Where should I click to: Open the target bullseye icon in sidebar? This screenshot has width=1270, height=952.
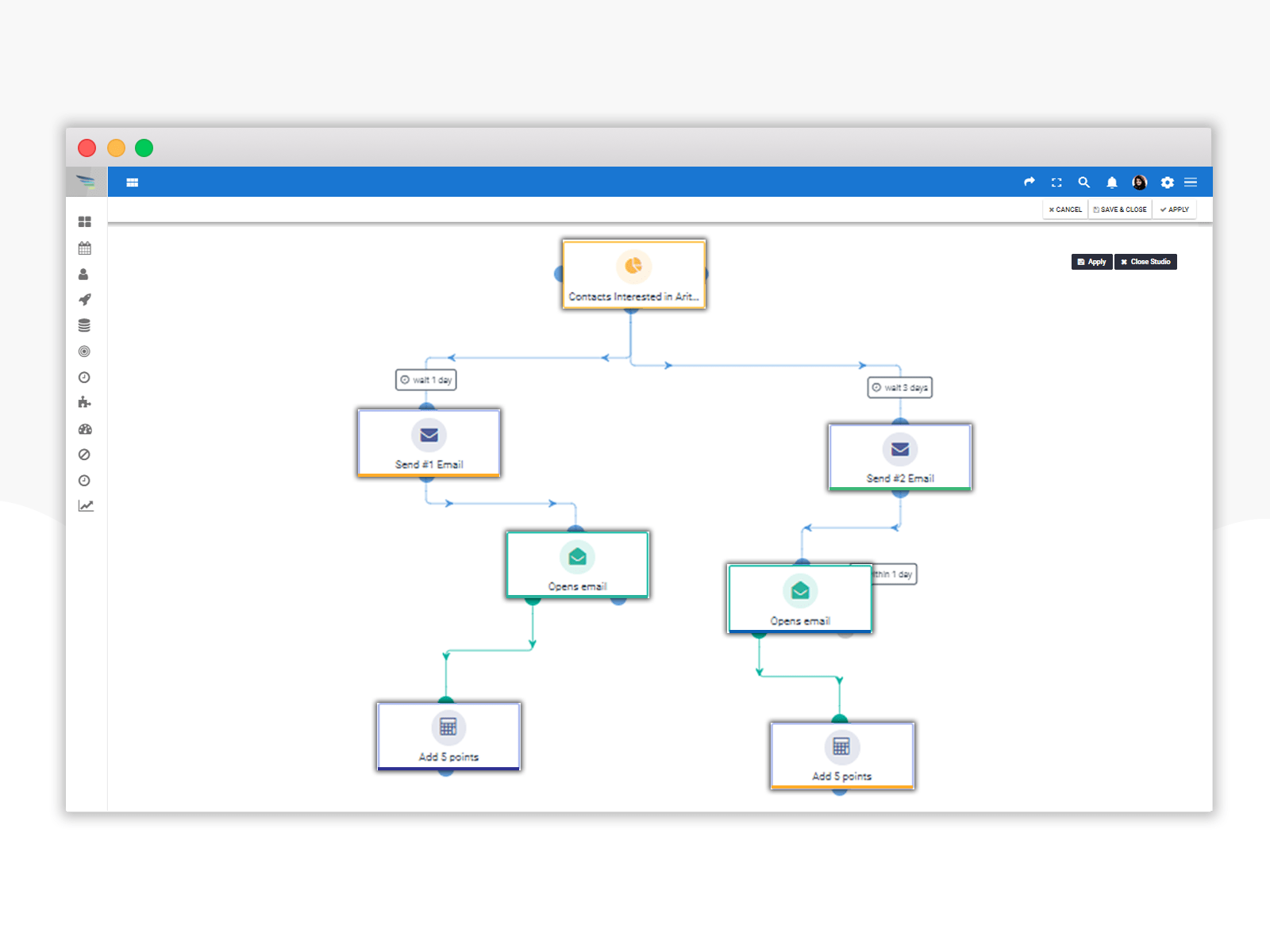(x=84, y=351)
